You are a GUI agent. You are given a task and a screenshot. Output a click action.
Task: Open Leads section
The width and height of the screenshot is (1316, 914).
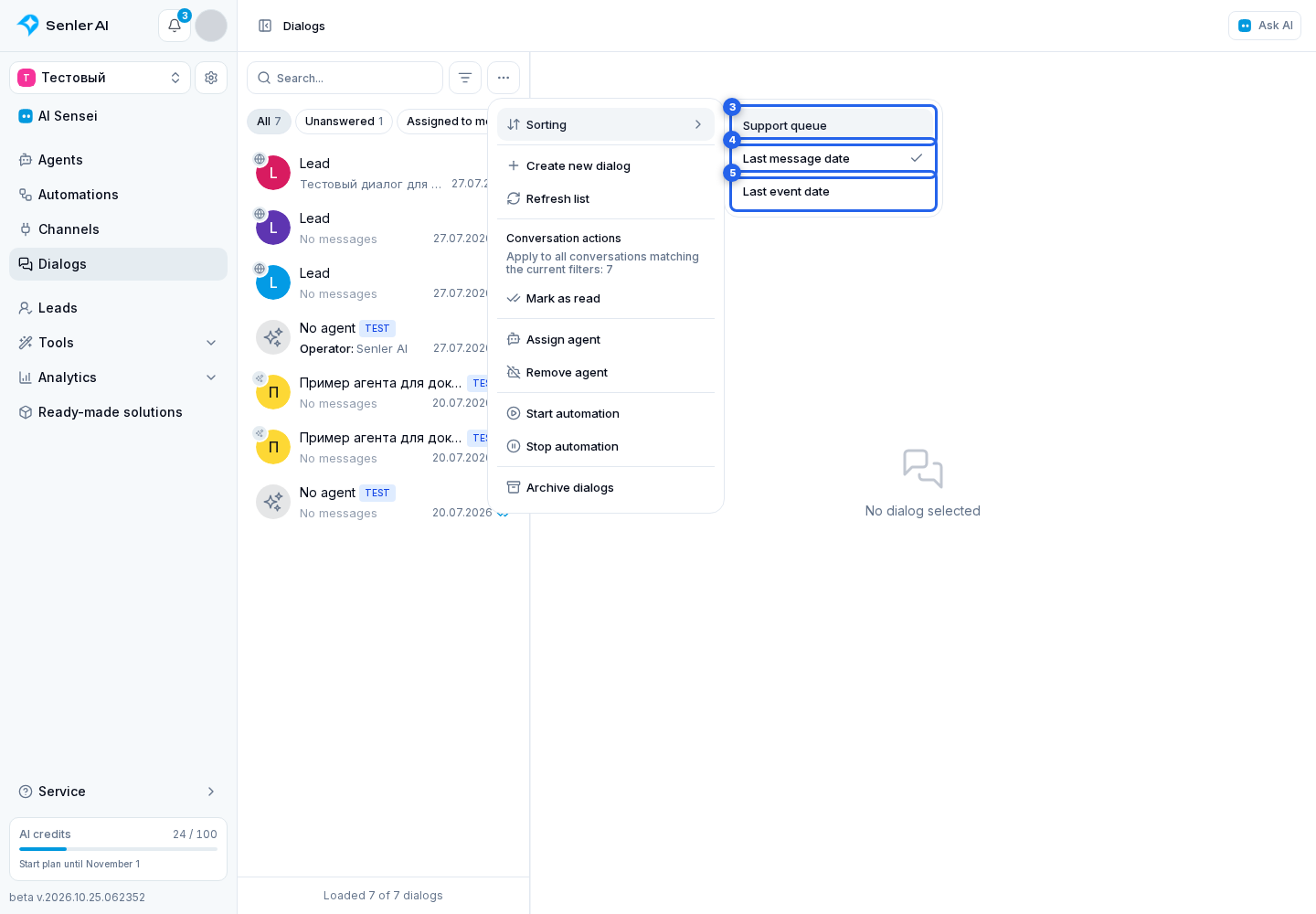pos(118,308)
